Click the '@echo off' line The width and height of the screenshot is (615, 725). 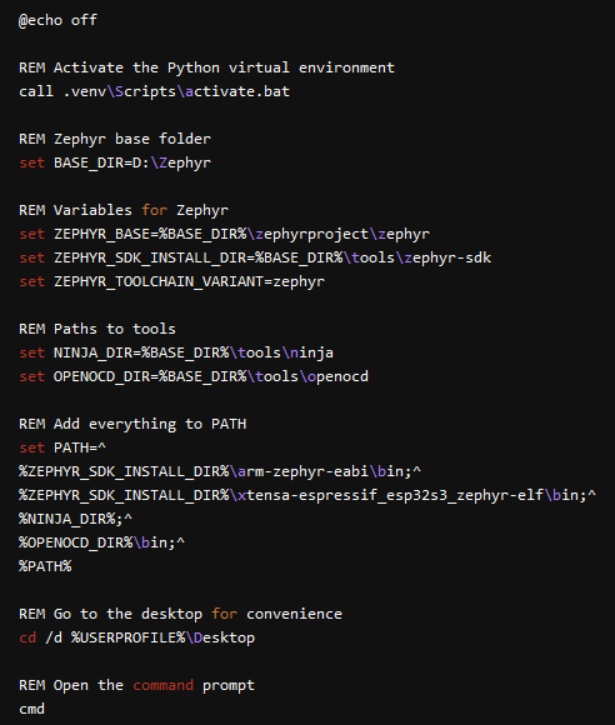58,20
